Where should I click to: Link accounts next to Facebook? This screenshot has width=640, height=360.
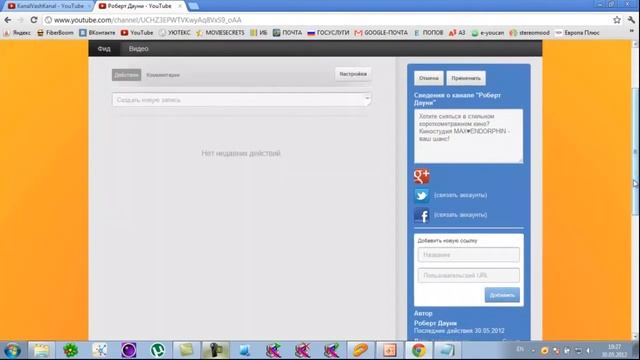460,215
